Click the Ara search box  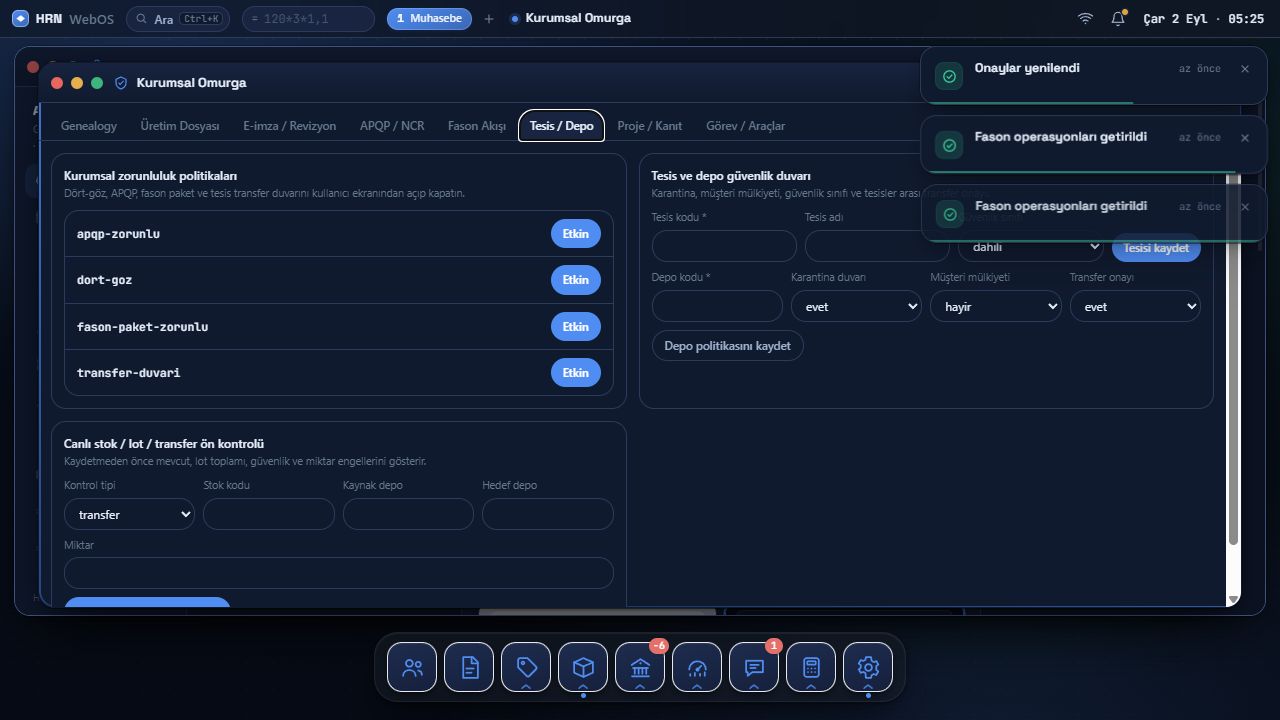click(x=179, y=19)
